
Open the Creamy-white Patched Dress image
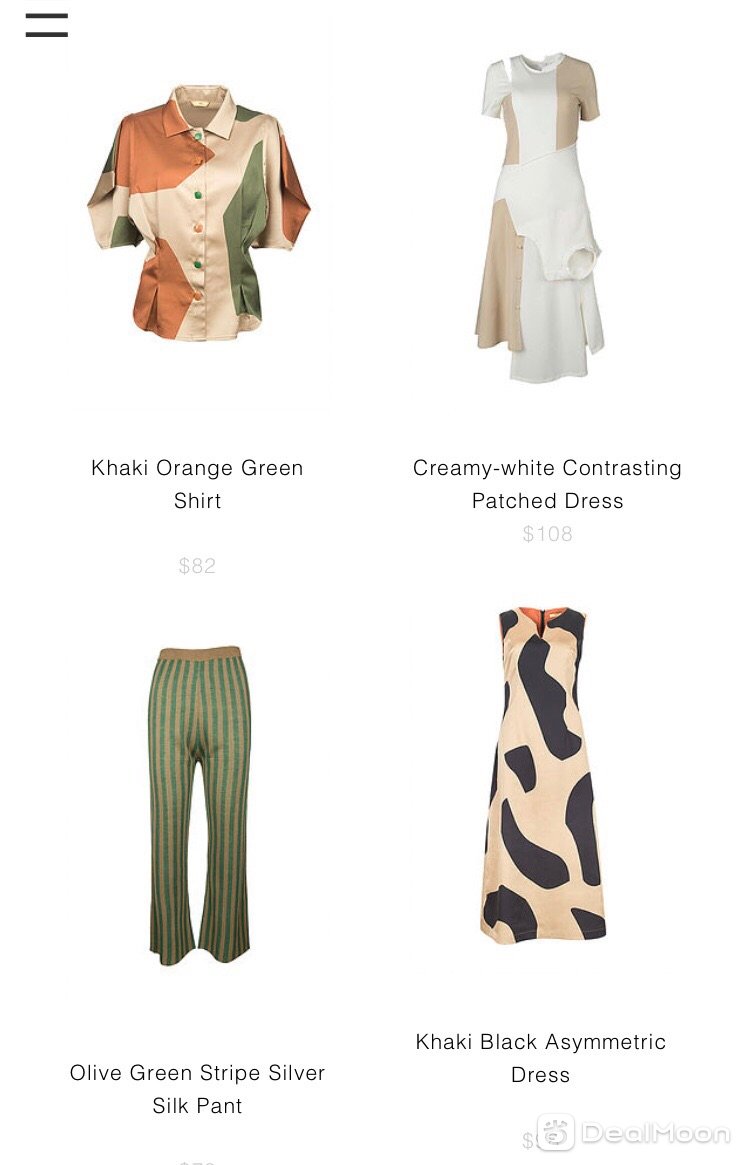(x=540, y=217)
